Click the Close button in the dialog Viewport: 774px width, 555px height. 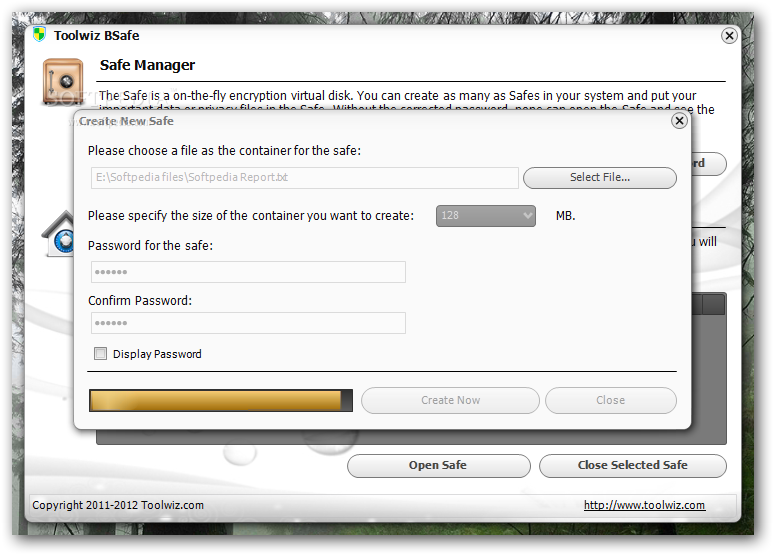point(611,400)
